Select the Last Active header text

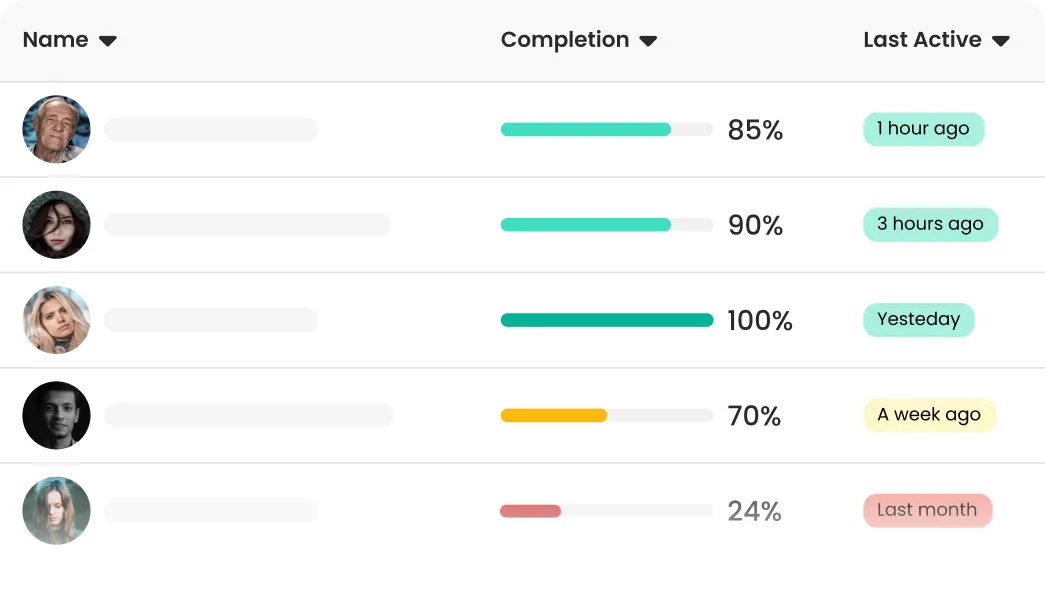pos(922,40)
